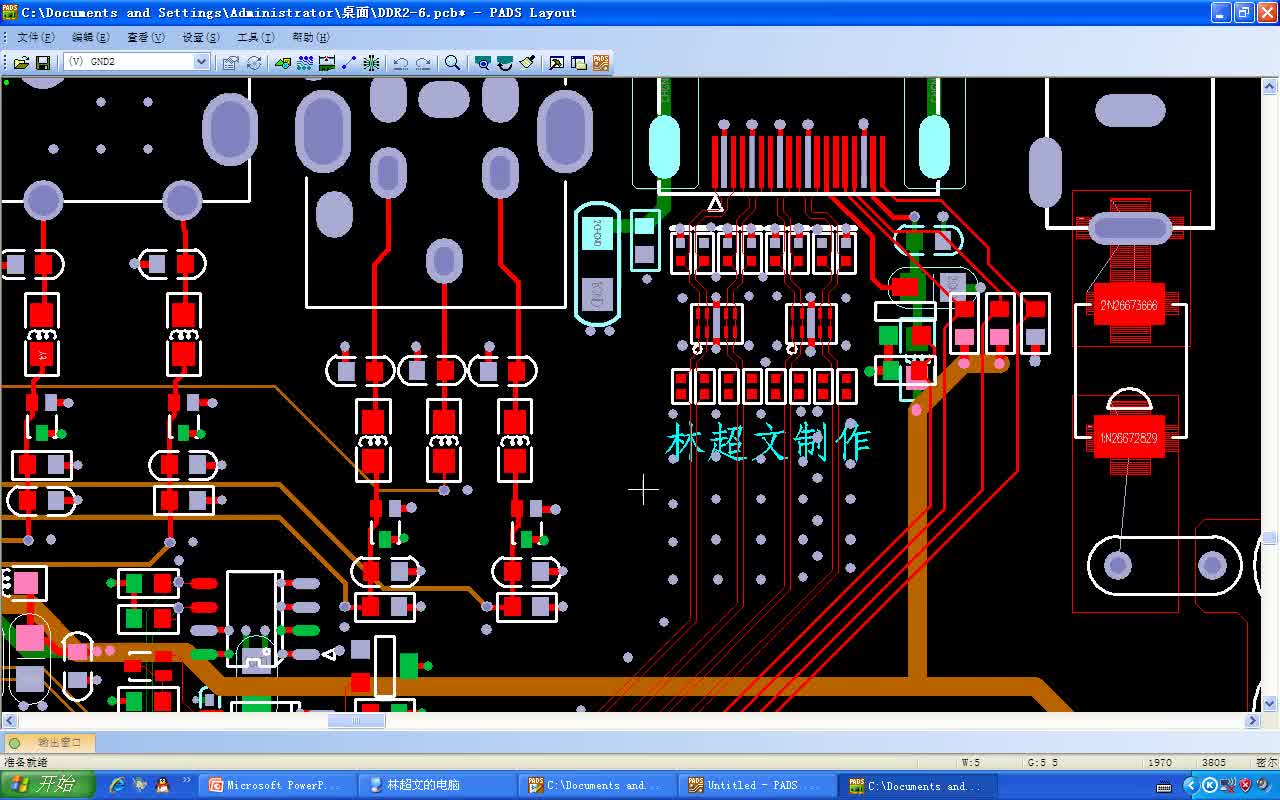1280x800 pixels.
Task: Click the Cycle selection toolbar icon
Action: pos(254,62)
